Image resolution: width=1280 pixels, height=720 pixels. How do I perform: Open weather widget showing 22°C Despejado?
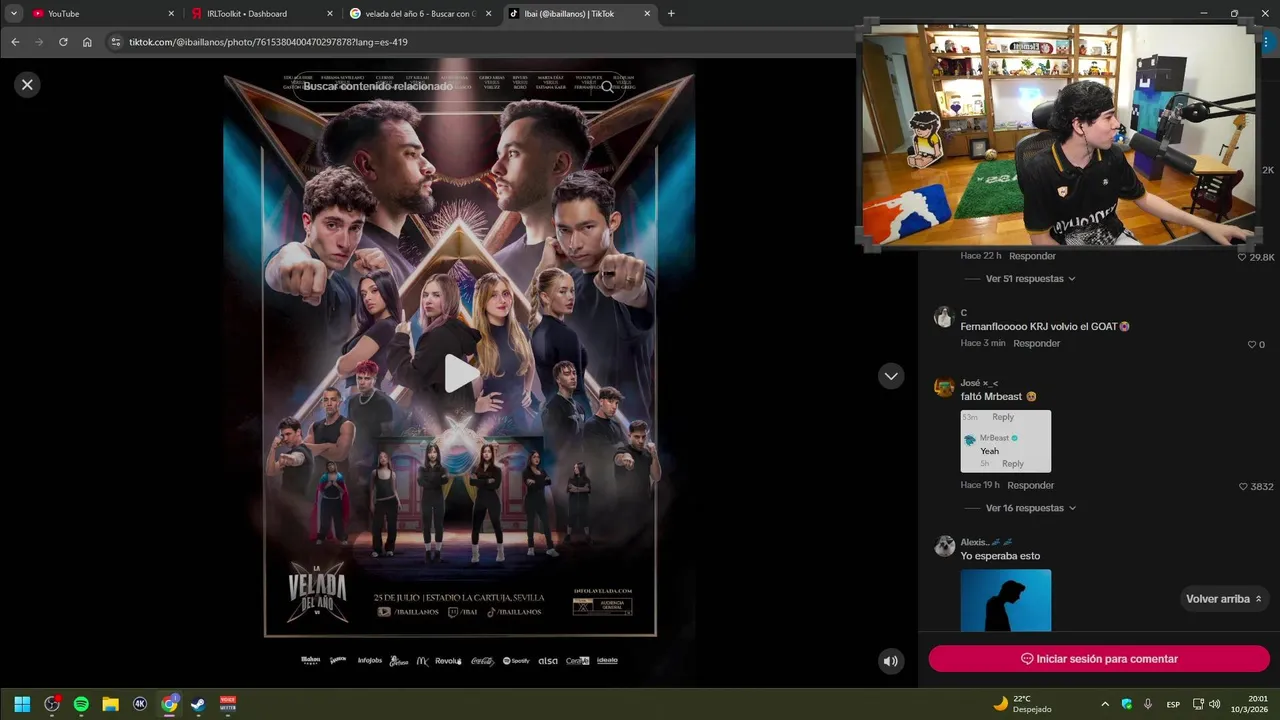pyautogui.click(x=1022, y=704)
